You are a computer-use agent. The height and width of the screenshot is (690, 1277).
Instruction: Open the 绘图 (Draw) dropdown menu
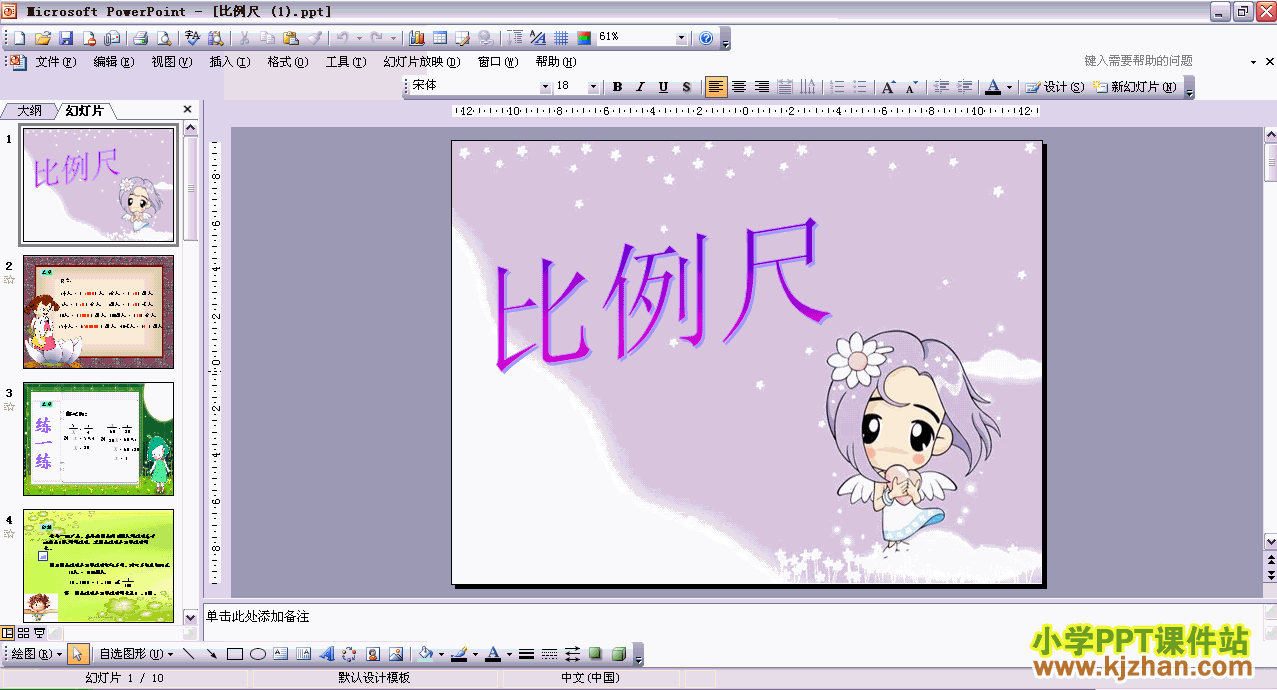37,654
